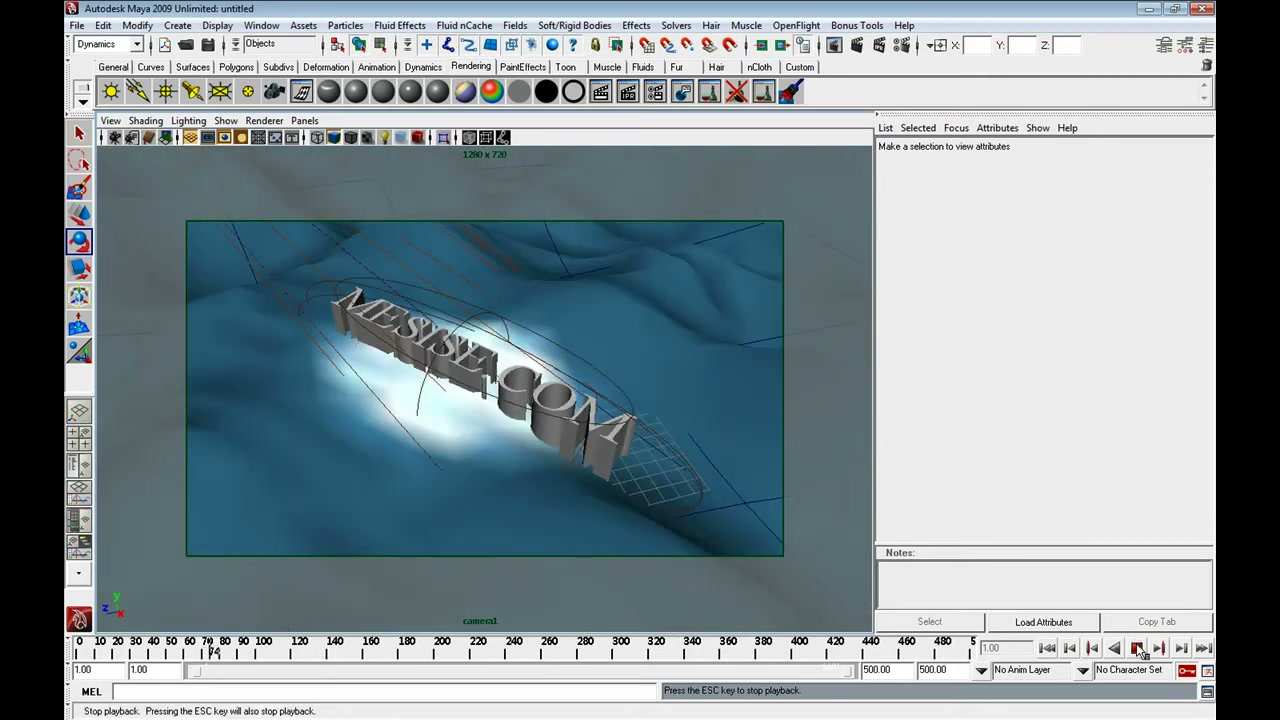Go to start of playback range
Image resolution: width=1280 pixels, height=720 pixels.
(1047, 648)
